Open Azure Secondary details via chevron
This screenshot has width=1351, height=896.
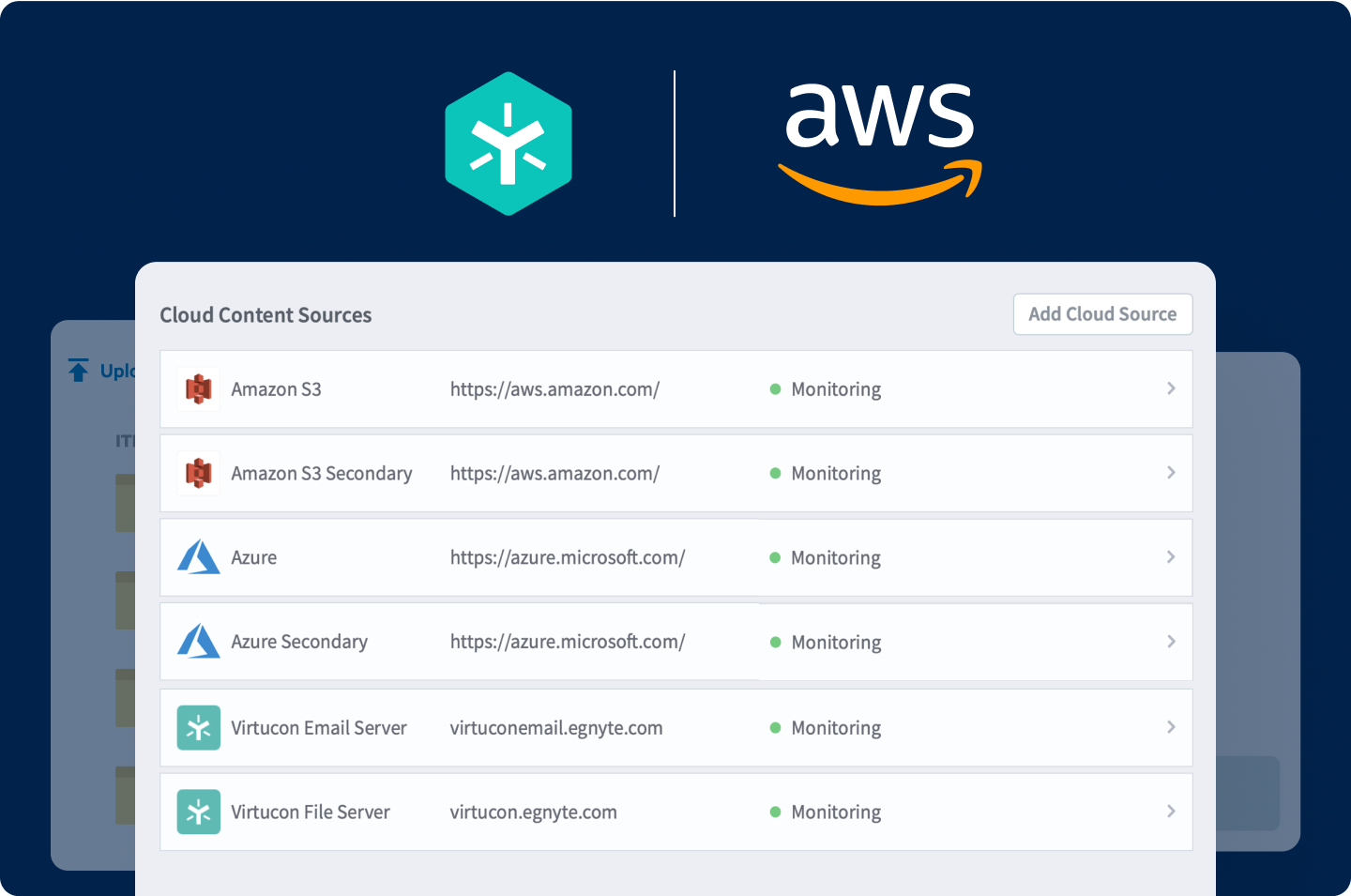click(1171, 642)
